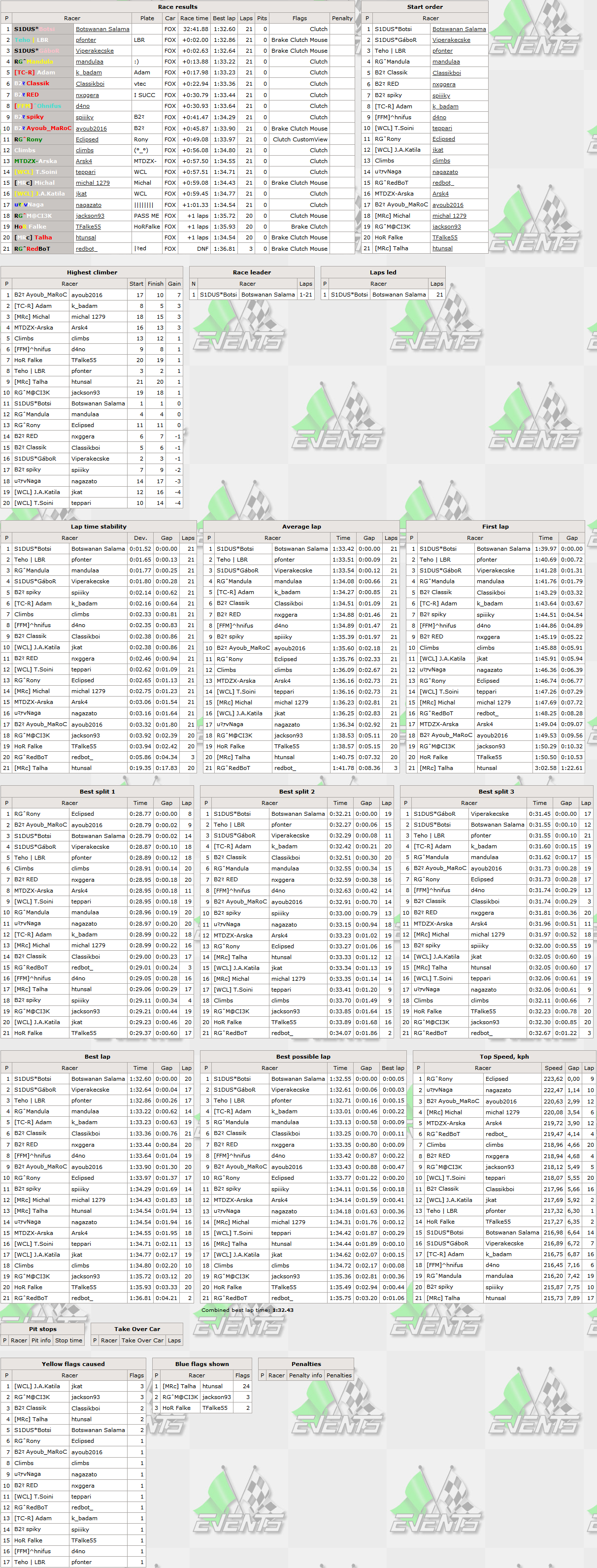Click the 'Highest climber' table title
The width and height of the screenshot is (597, 1568).
pos(92,273)
